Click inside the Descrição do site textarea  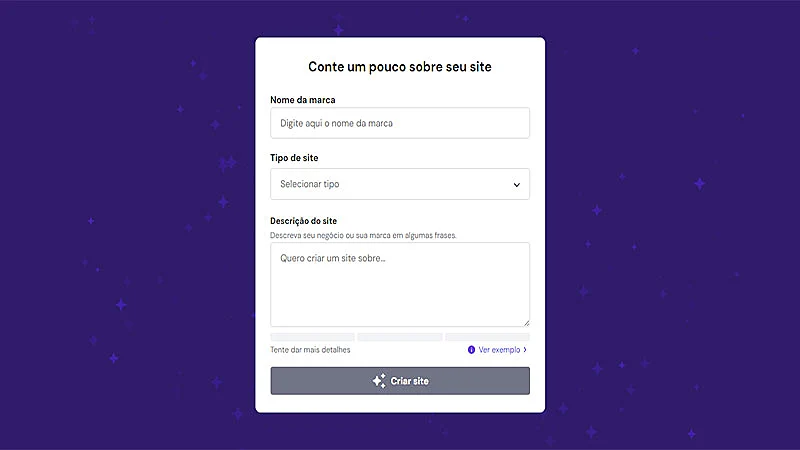[399, 284]
